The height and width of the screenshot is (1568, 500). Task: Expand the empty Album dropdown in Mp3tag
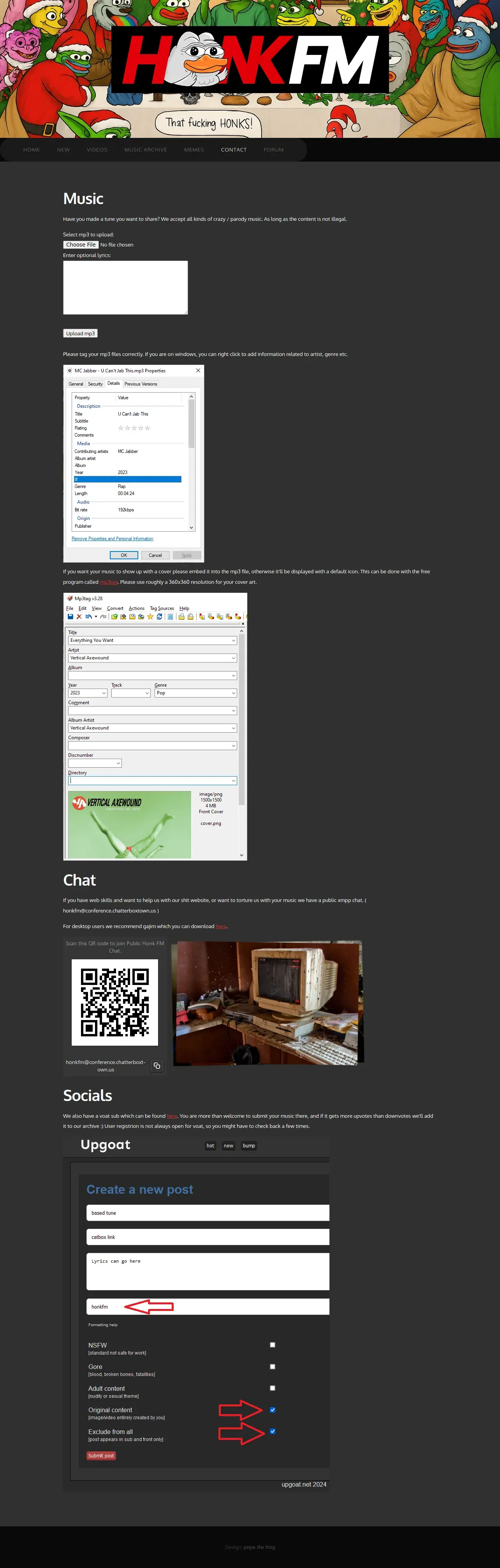coord(234,676)
